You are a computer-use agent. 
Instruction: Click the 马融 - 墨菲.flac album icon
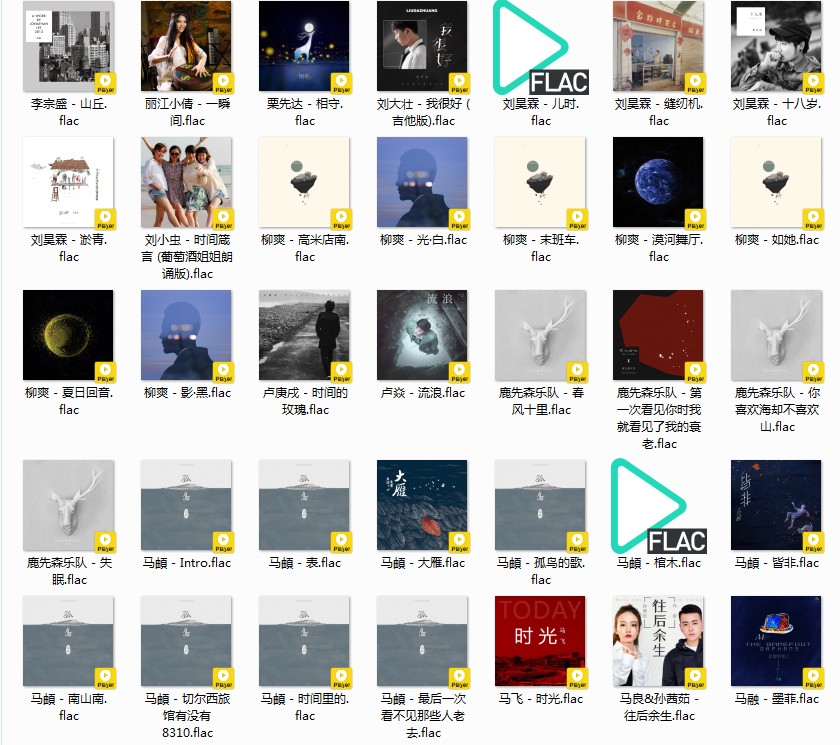776,641
